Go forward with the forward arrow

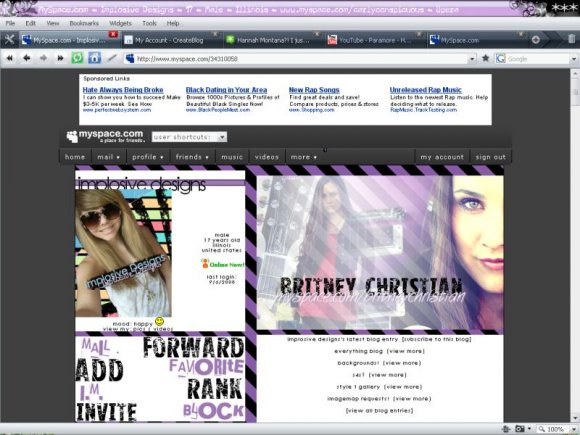[43, 58]
